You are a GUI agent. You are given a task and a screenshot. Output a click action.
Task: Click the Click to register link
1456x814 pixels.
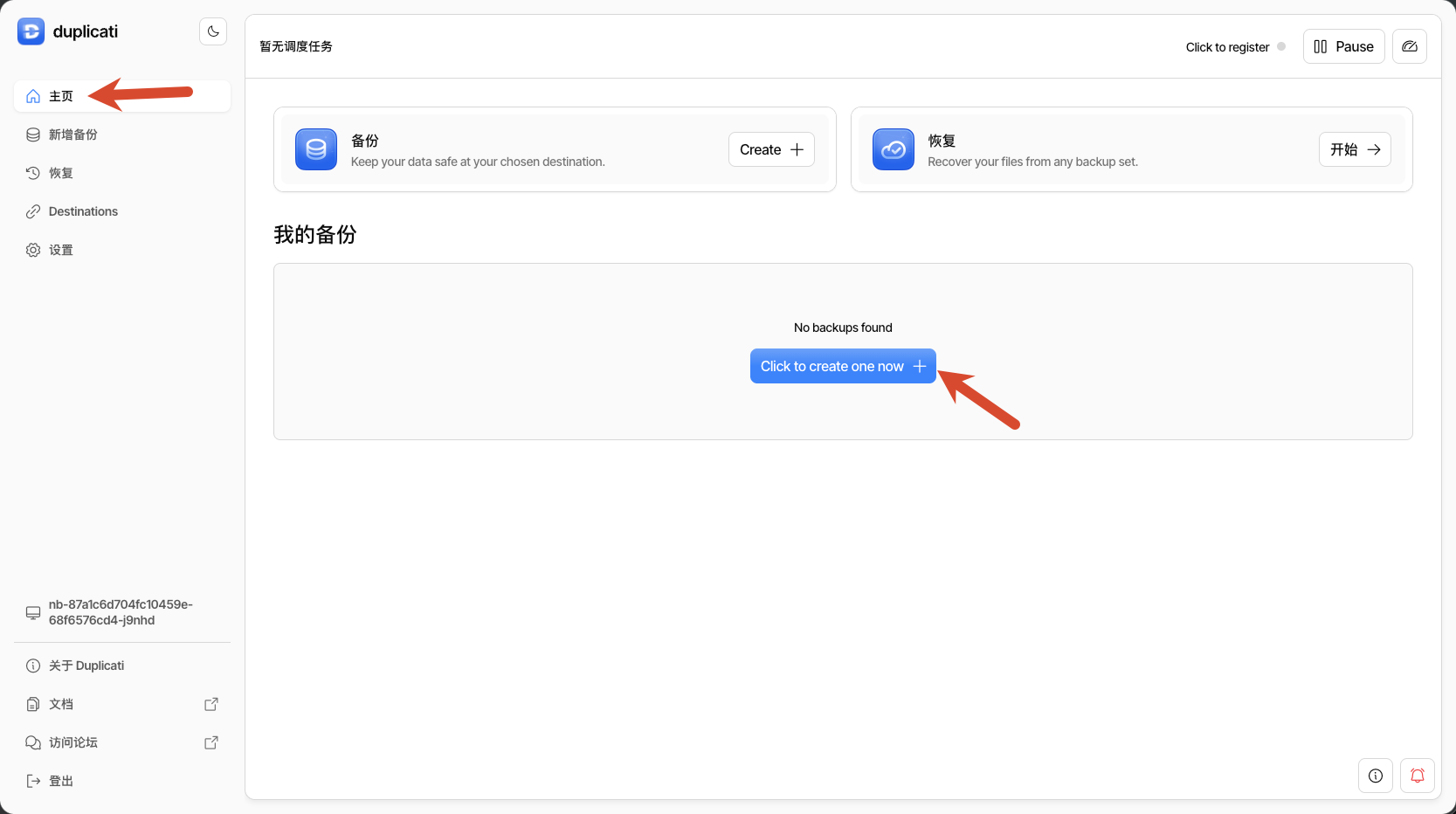(x=1227, y=47)
